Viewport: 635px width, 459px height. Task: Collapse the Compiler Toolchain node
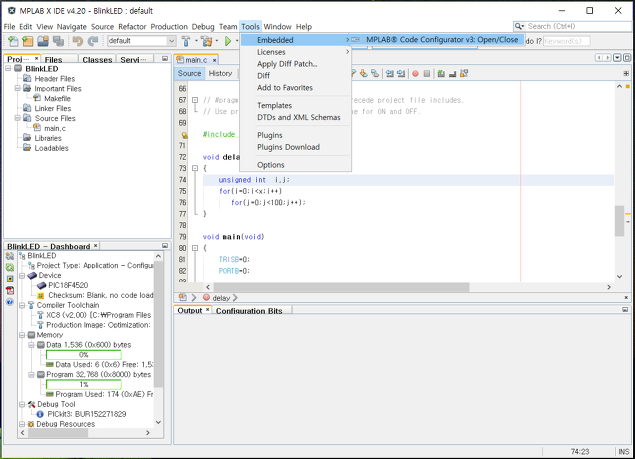point(22,305)
